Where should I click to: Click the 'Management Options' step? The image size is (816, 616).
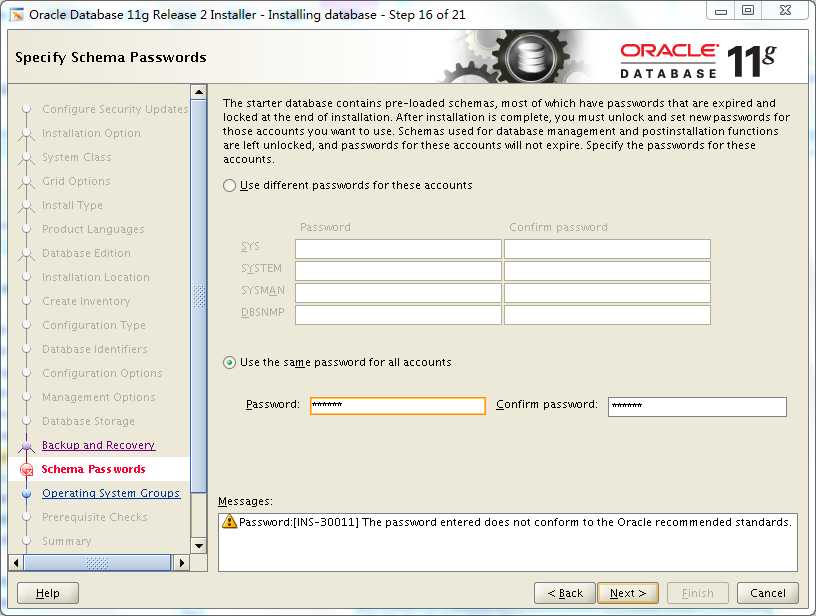99,397
